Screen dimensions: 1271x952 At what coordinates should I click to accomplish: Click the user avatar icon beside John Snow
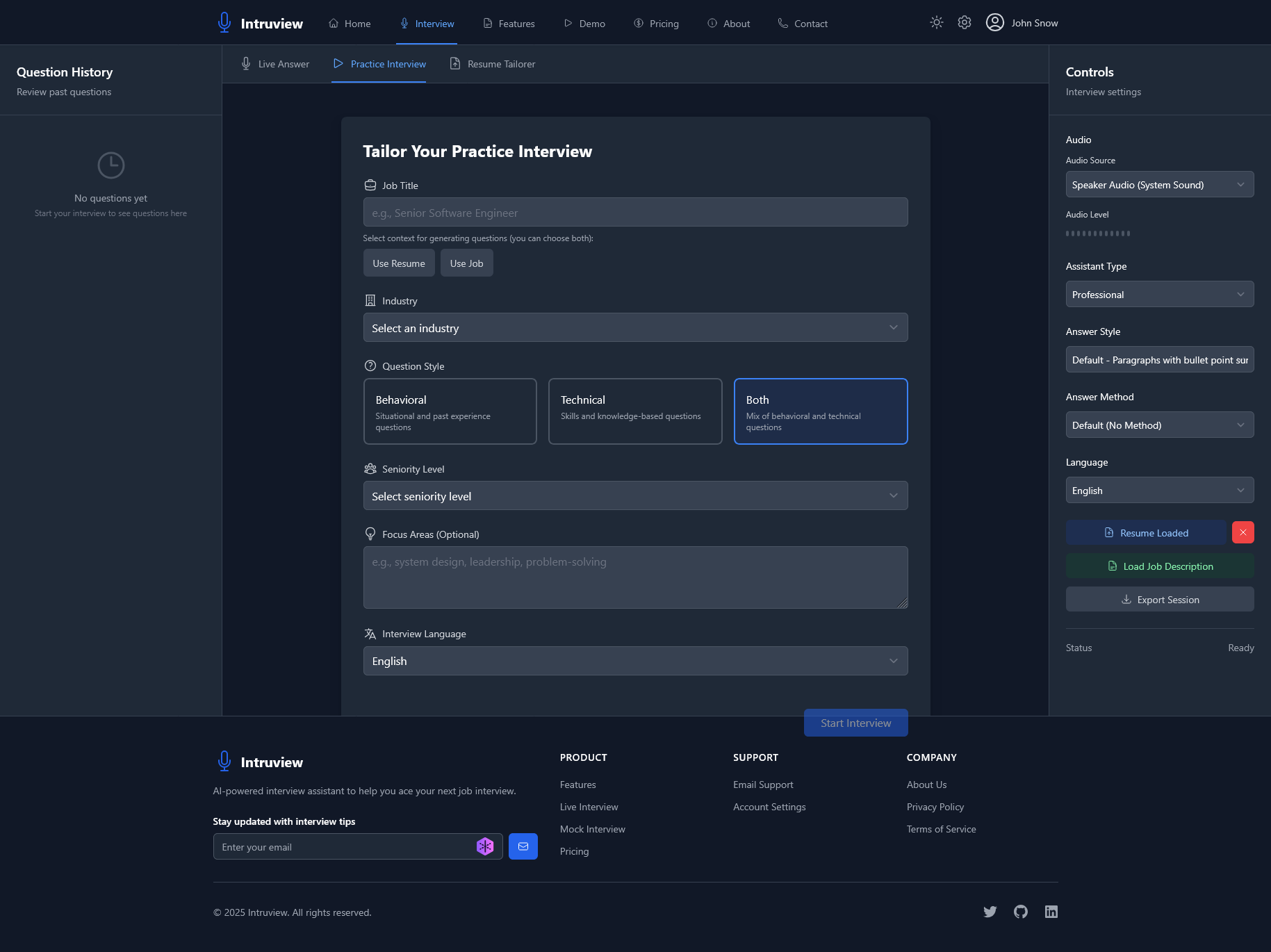tap(995, 22)
